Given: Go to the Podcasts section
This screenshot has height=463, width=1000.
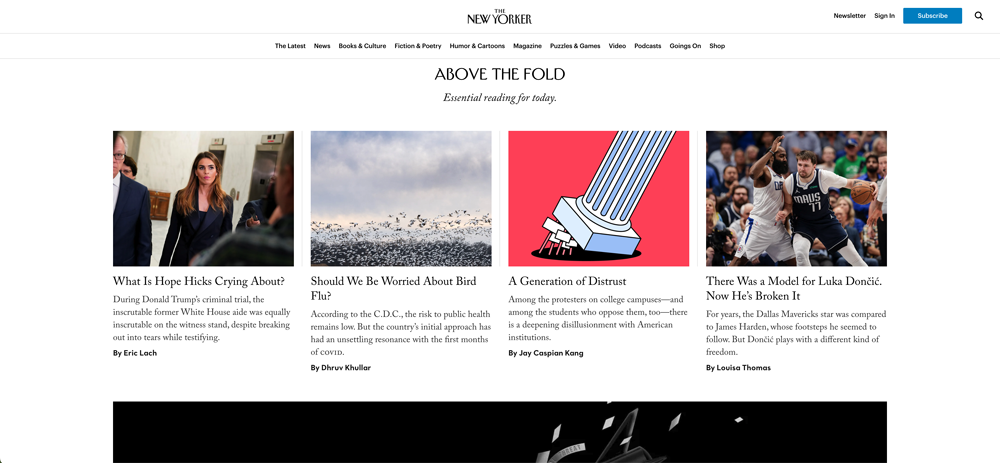Looking at the screenshot, I should [x=647, y=46].
